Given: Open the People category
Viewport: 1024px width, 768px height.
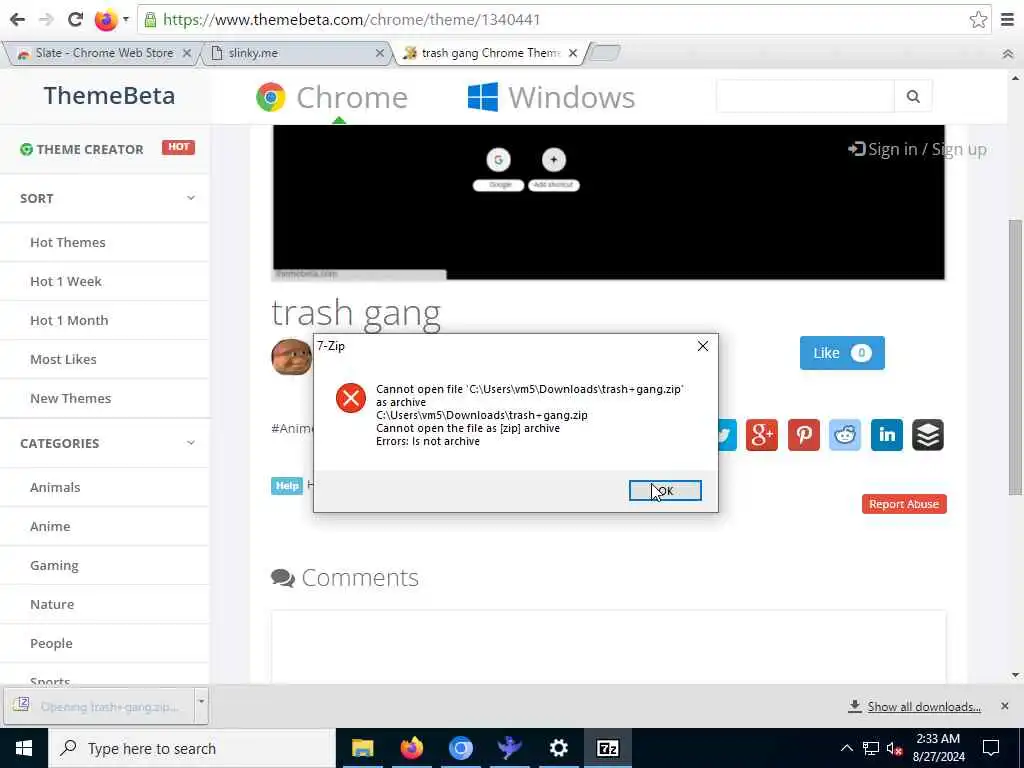Looking at the screenshot, I should pos(51,644).
